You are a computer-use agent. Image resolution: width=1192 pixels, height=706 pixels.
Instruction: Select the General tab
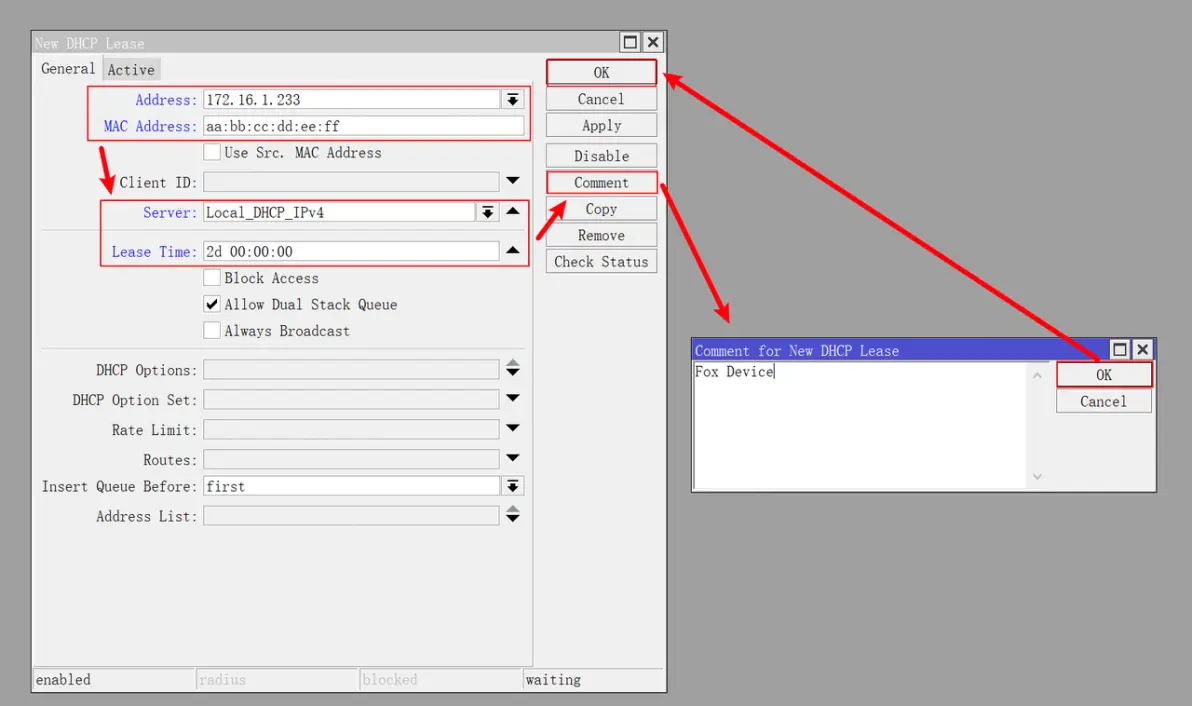[x=68, y=68]
